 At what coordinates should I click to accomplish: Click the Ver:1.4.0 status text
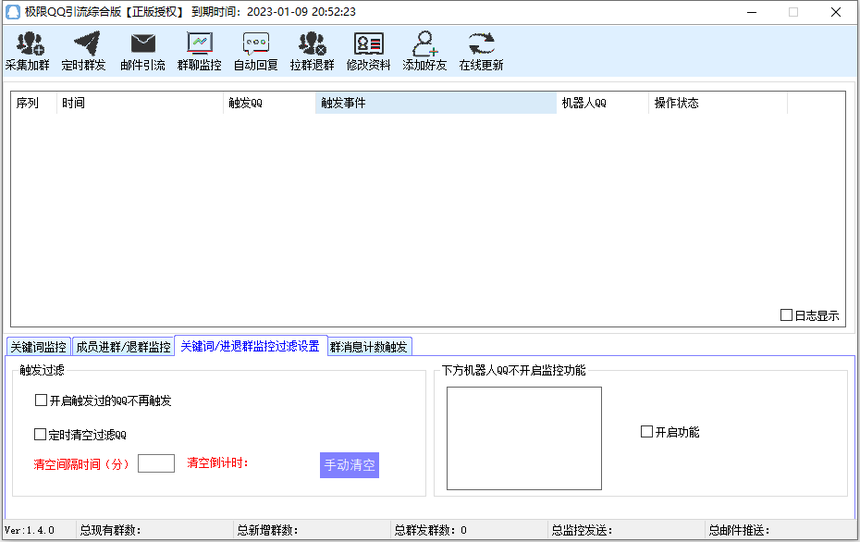30,530
